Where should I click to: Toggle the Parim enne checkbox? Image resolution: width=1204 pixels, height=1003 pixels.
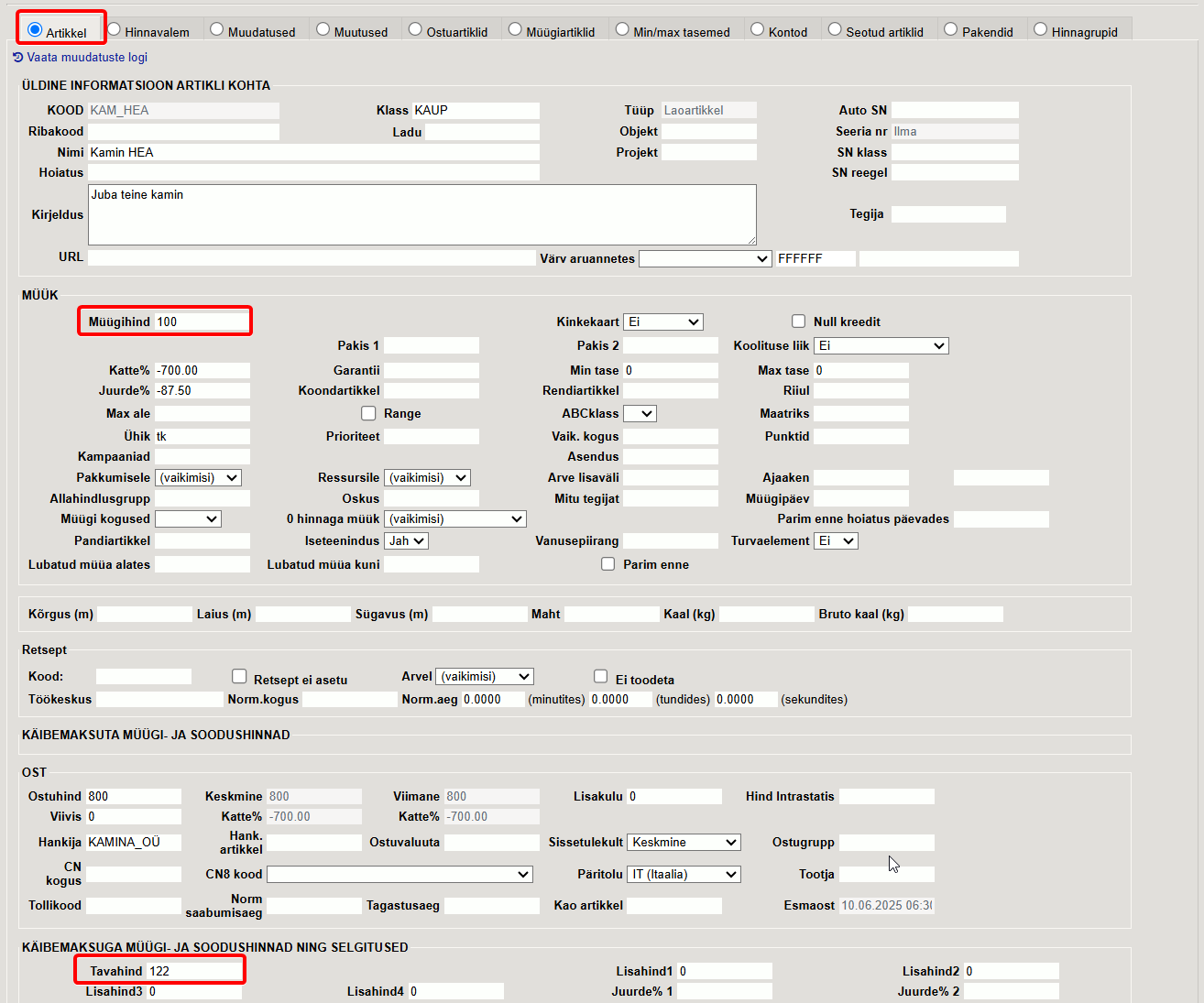pos(607,564)
